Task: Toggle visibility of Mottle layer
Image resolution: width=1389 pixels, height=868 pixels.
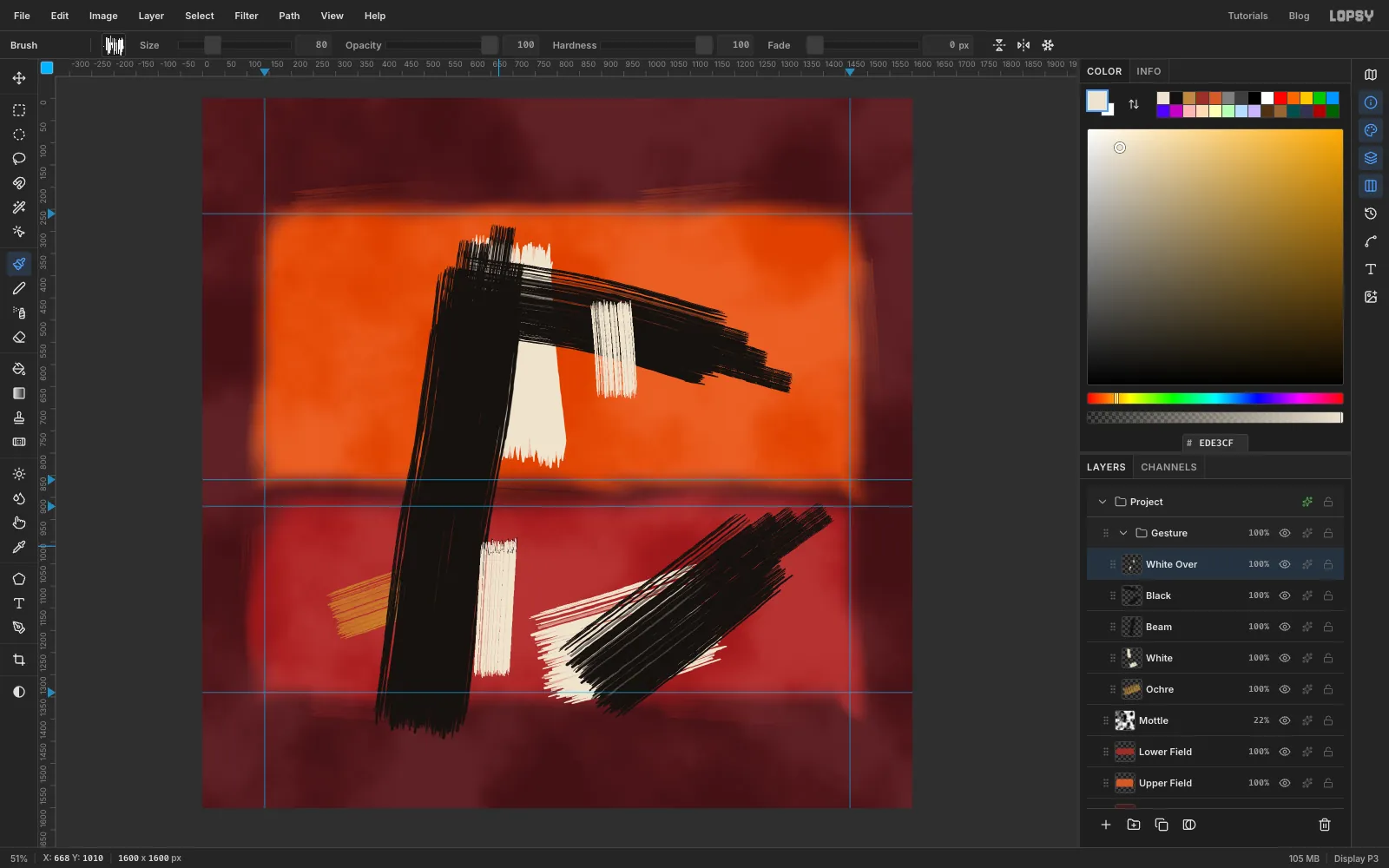Action: (x=1285, y=720)
